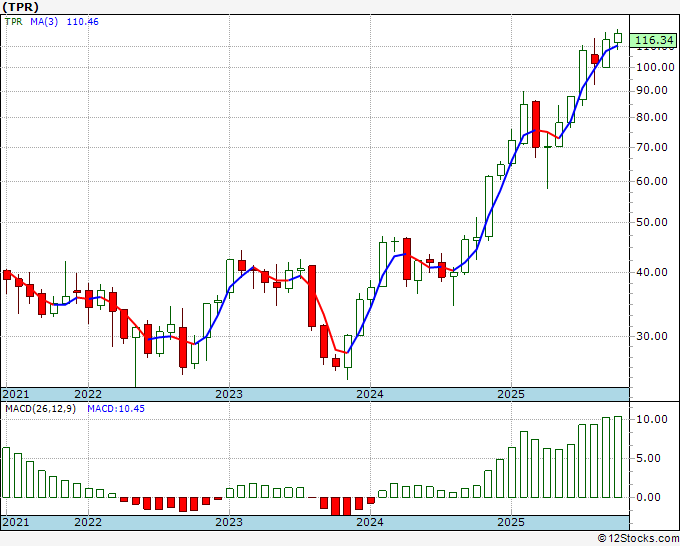Click the 90.00 price axis label
Viewport: 680px width, 546px height.
click(x=651, y=90)
